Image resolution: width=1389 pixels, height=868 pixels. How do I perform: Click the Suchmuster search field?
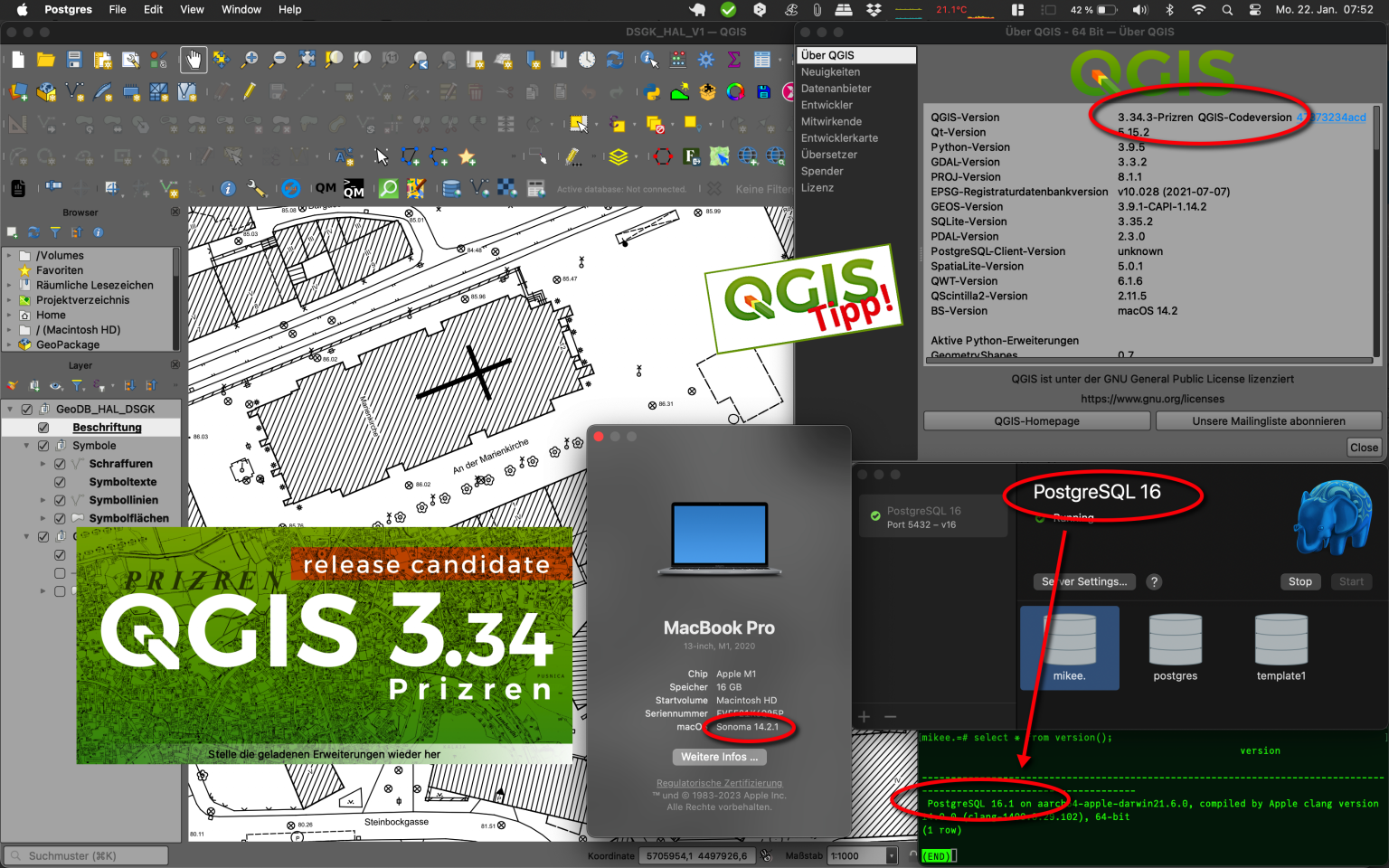pyautogui.click(x=84, y=854)
